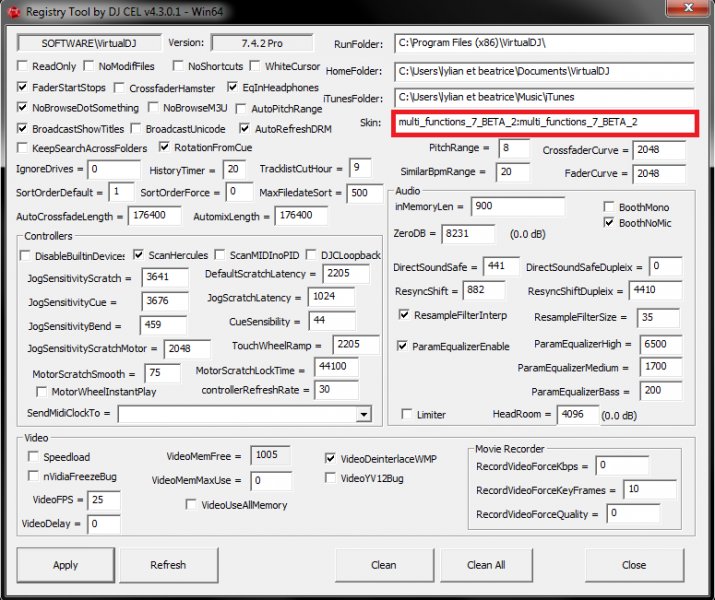Click the Close button at bottom

coord(634,565)
